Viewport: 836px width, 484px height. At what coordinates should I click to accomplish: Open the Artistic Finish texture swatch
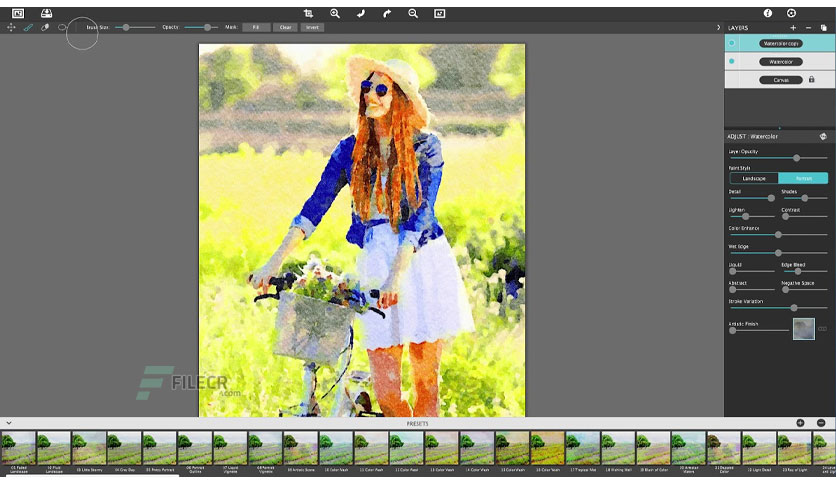pos(803,329)
